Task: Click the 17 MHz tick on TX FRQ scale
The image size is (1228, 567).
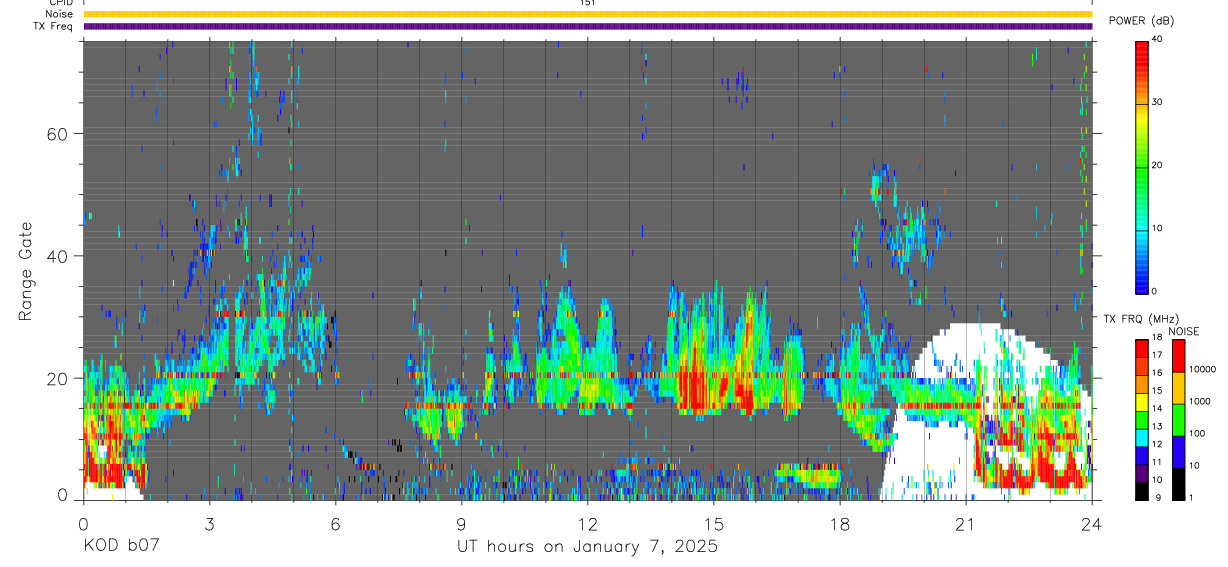Action: point(1158,355)
